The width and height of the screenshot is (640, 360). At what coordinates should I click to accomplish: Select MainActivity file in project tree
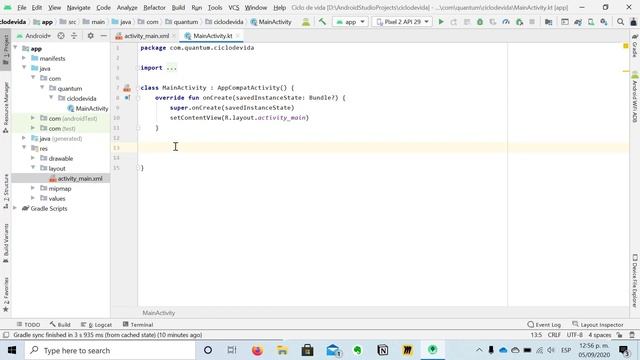coord(88,109)
